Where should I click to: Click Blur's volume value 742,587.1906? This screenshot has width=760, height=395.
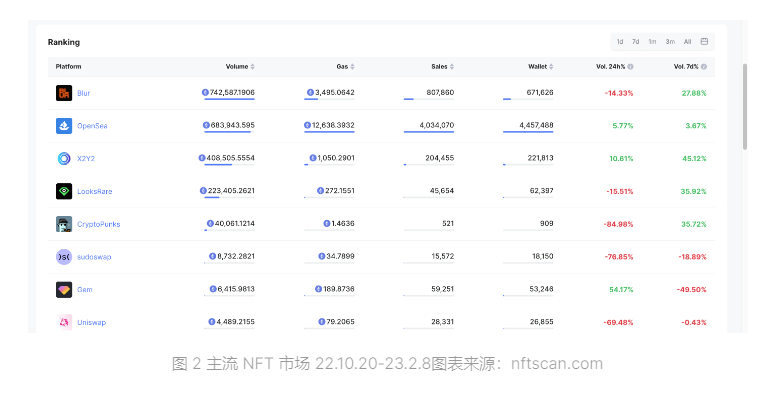[232, 92]
